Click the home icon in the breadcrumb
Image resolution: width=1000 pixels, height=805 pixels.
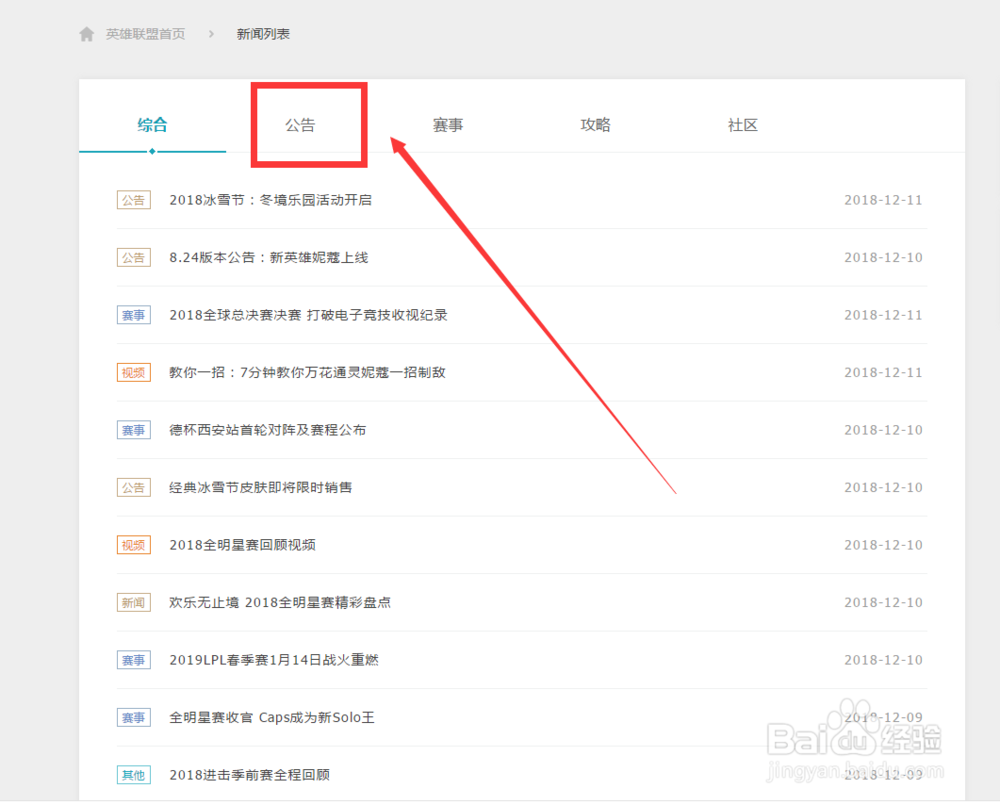point(87,33)
